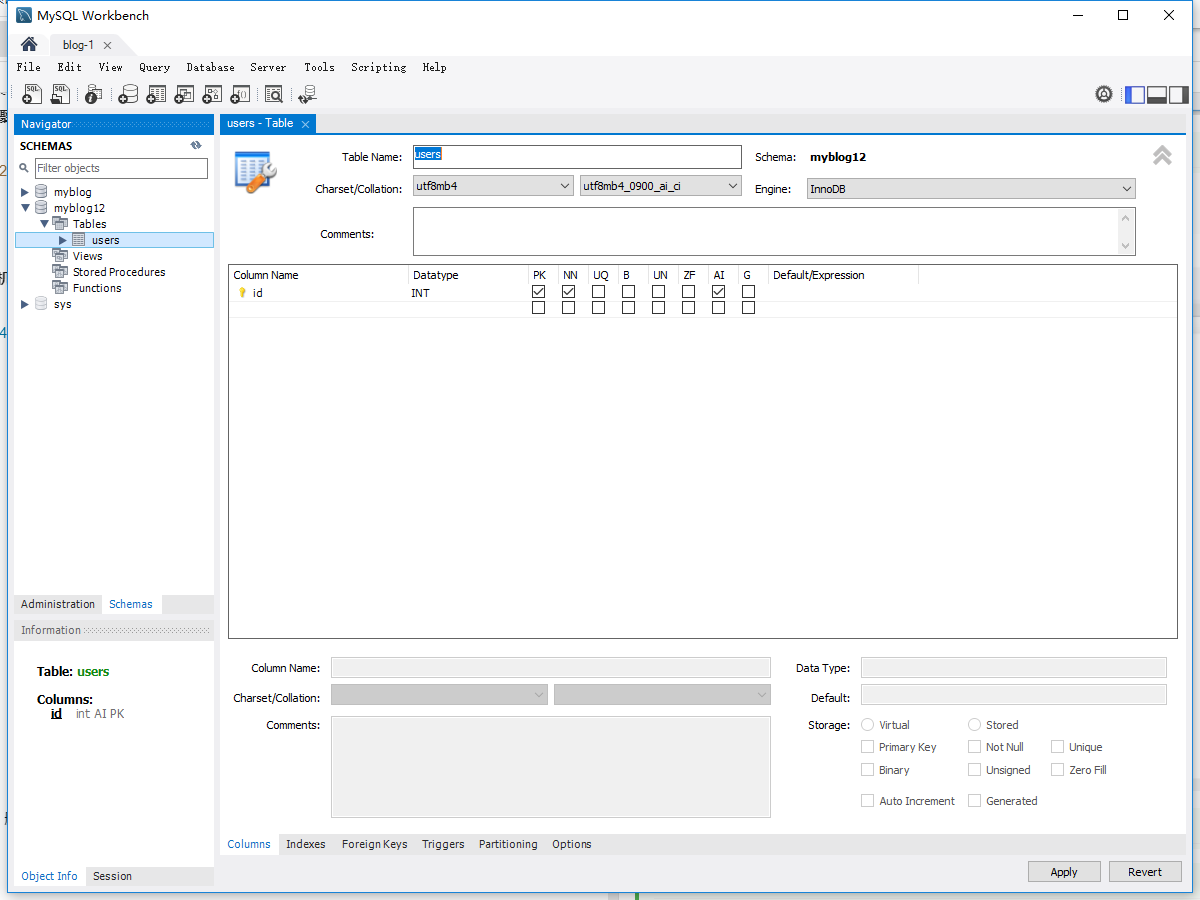Select the Functions folder in navigator
This screenshot has width=1200, height=900.
point(97,288)
